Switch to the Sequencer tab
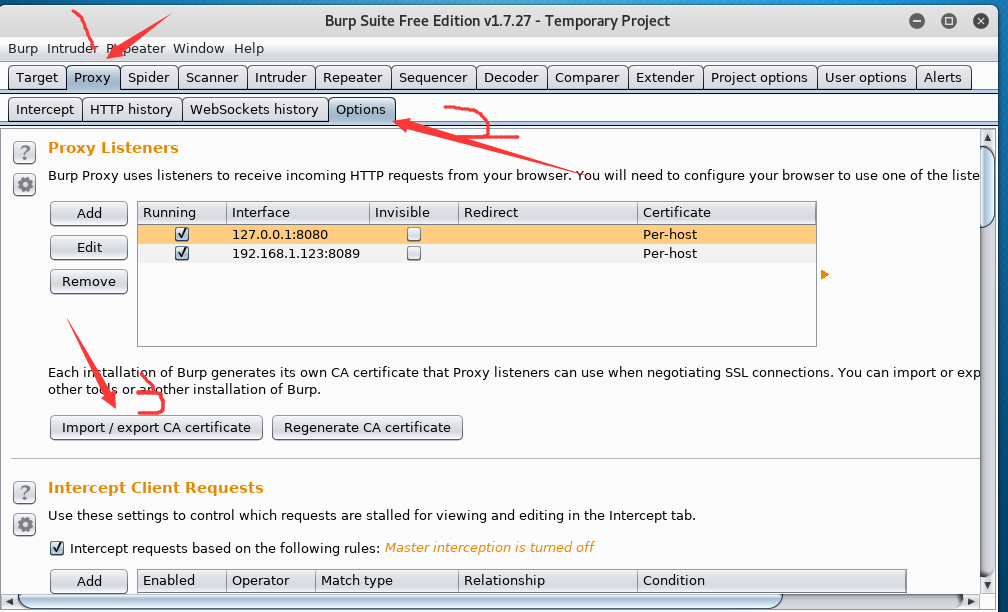Image resolution: width=1008 pixels, height=612 pixels. [433, 78]
